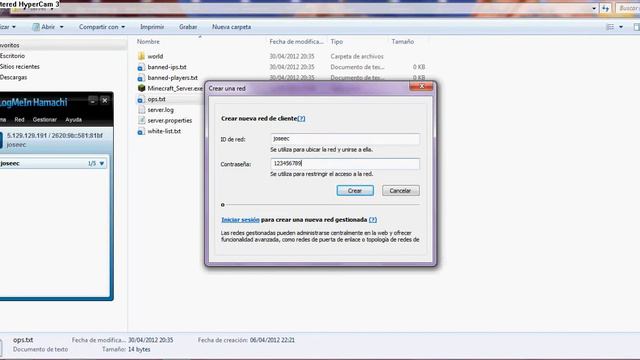Screen dimensions: 640x360
Task: Click the white-list.txt file icon
Action: (141, 131)
